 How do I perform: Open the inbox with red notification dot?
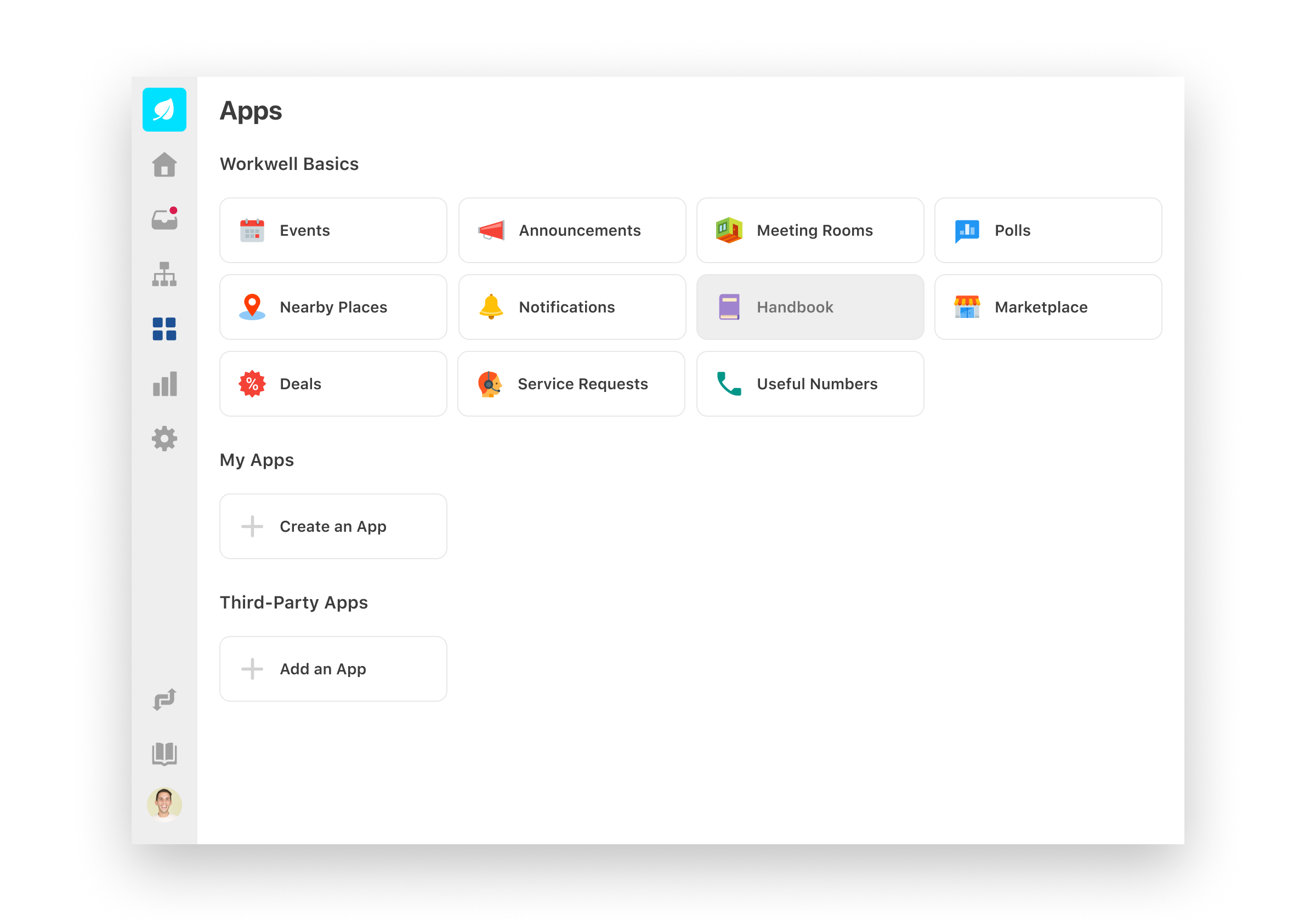click(164, 219)
